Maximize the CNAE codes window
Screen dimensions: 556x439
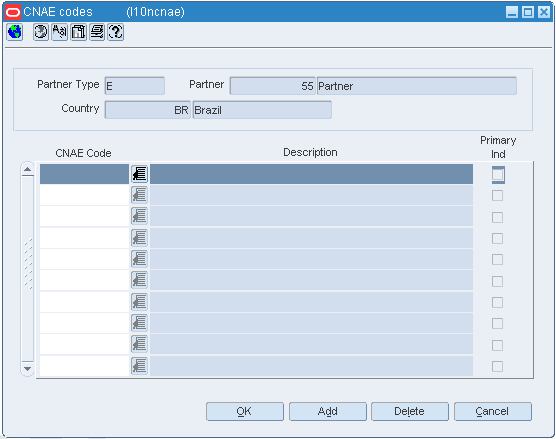pyautogui.click(x=528, y=12)
